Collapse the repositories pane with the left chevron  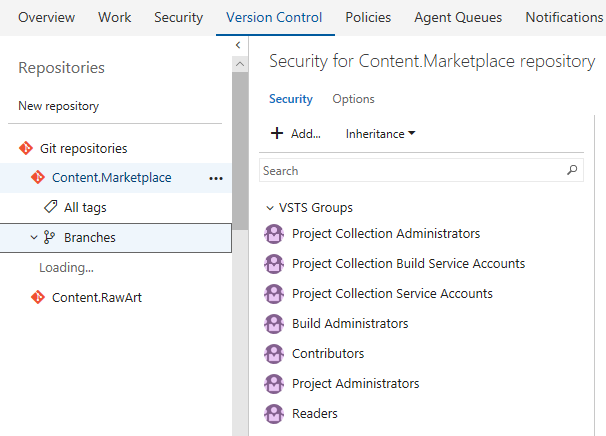pos(238,45)
